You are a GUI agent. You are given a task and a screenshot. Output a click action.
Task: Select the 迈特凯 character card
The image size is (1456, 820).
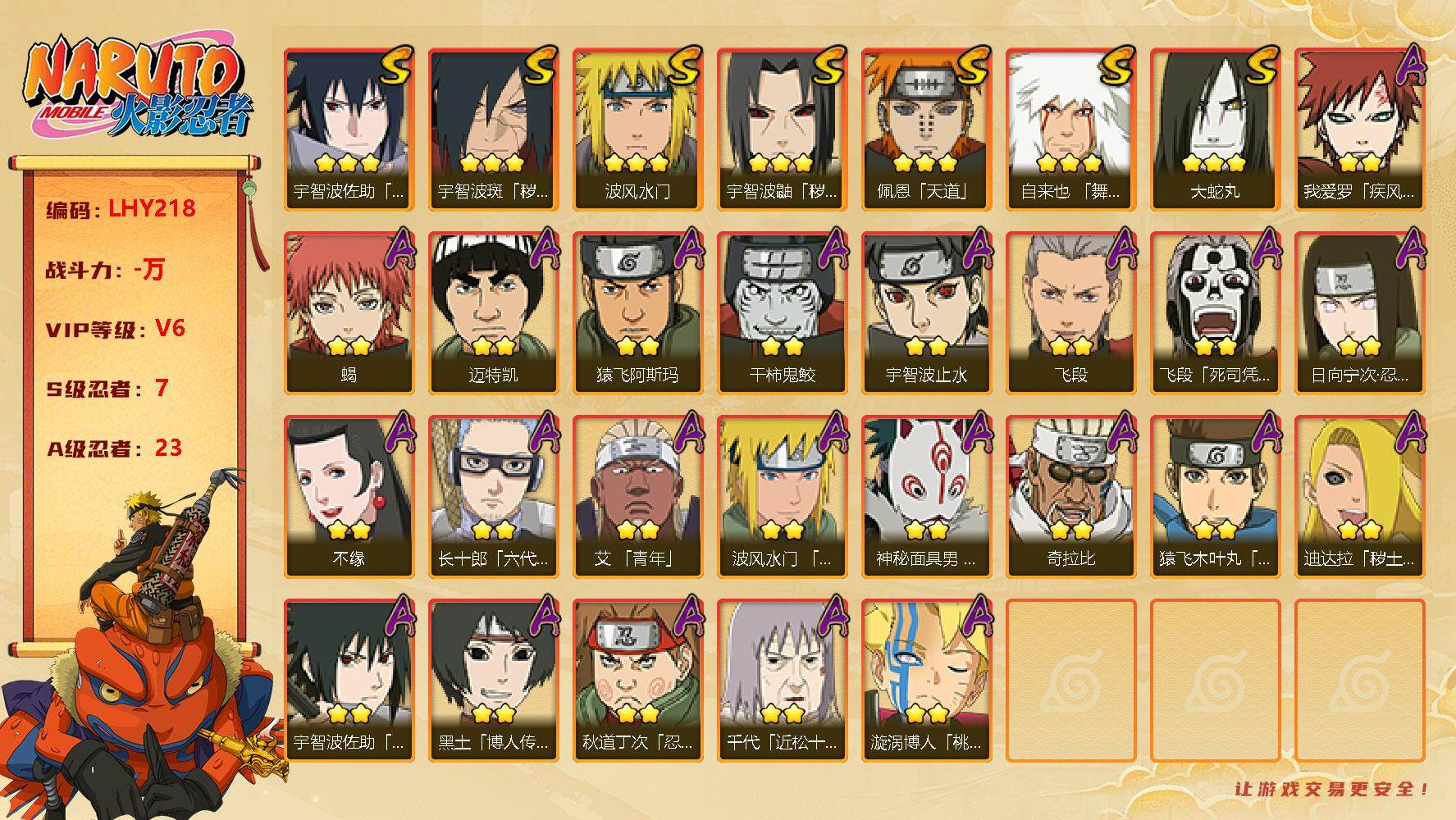493,312
